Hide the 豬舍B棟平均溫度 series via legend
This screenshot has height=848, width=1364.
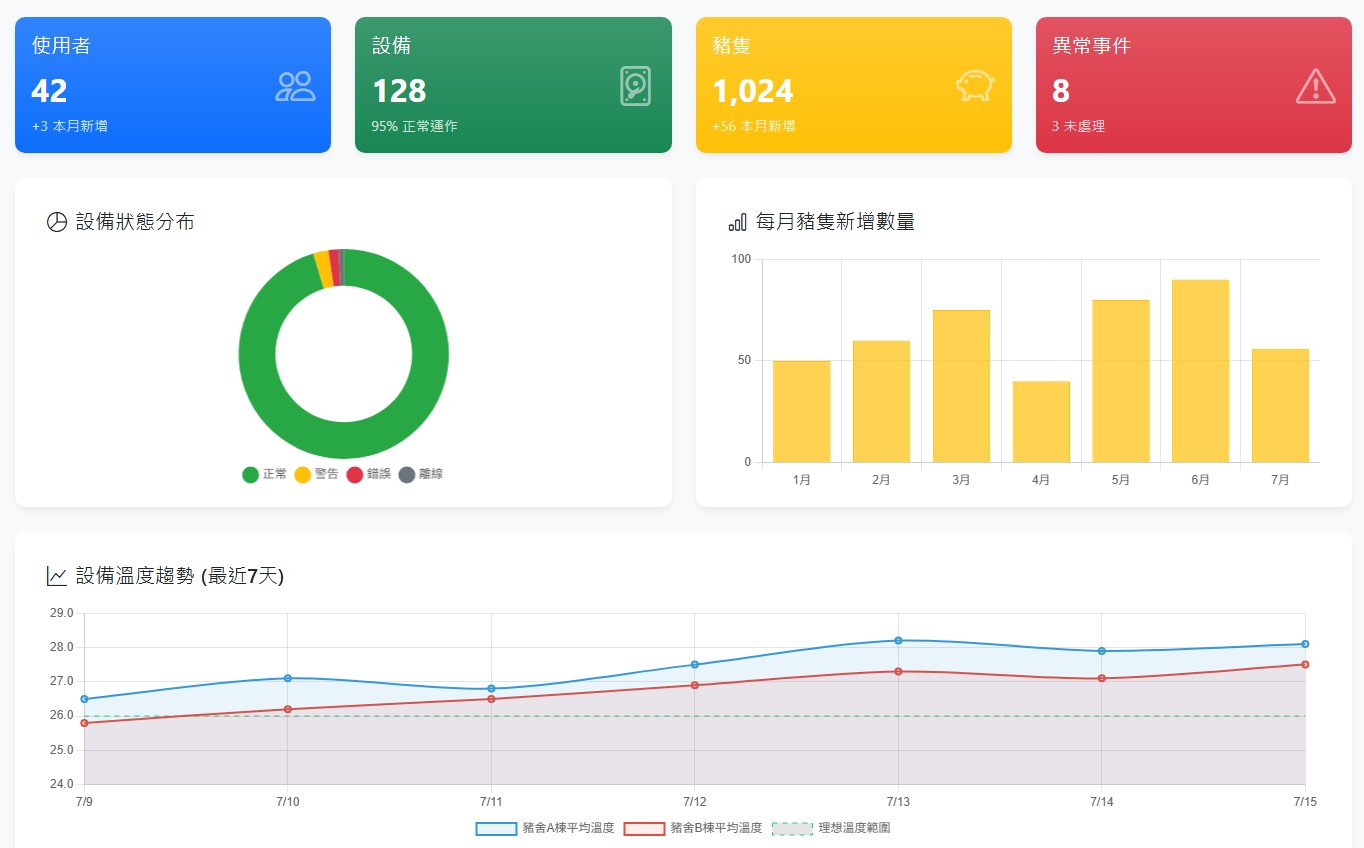pyautogui.click(x=693, y=828)
